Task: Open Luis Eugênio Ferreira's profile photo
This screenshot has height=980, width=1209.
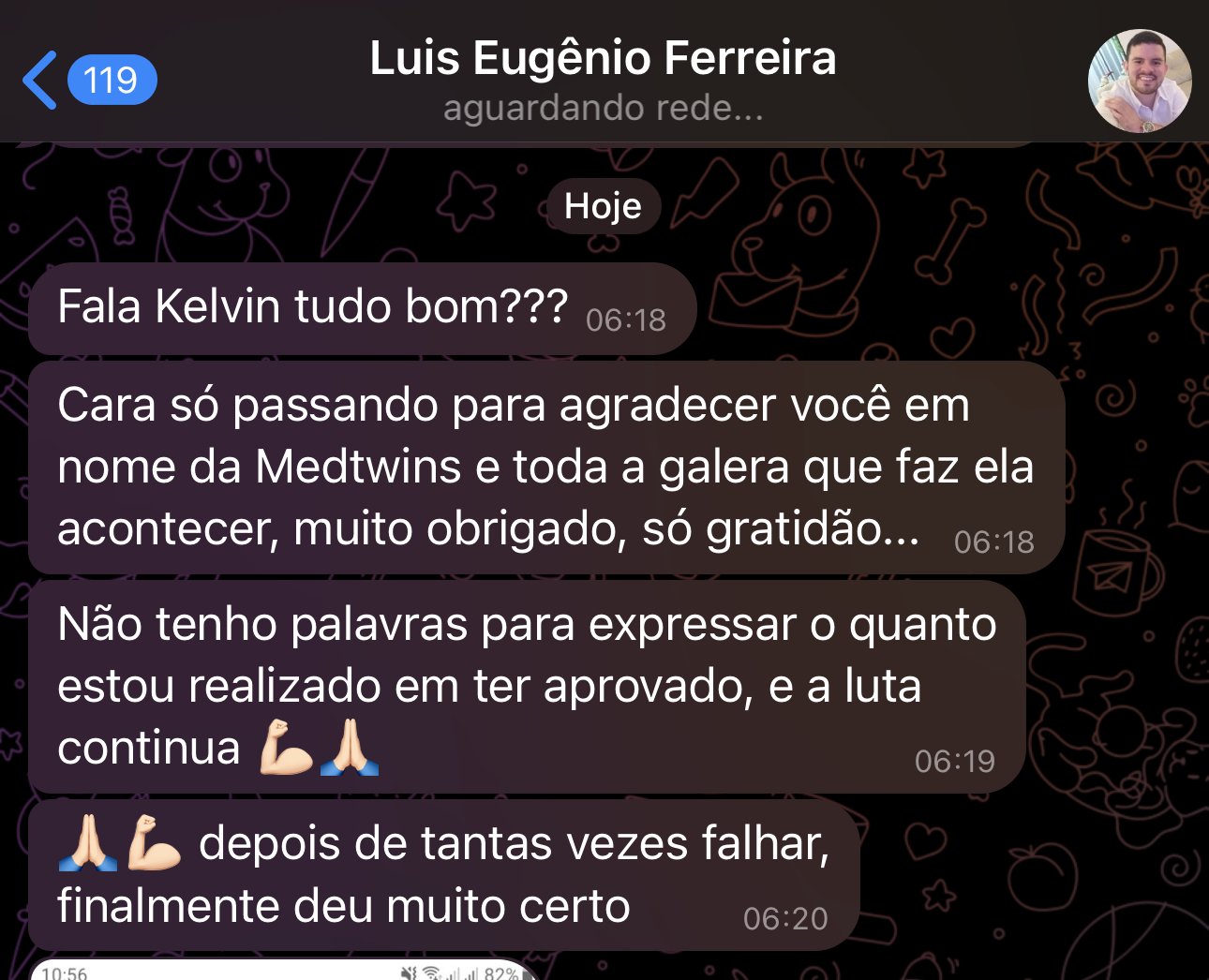Action: point(1140,81)
